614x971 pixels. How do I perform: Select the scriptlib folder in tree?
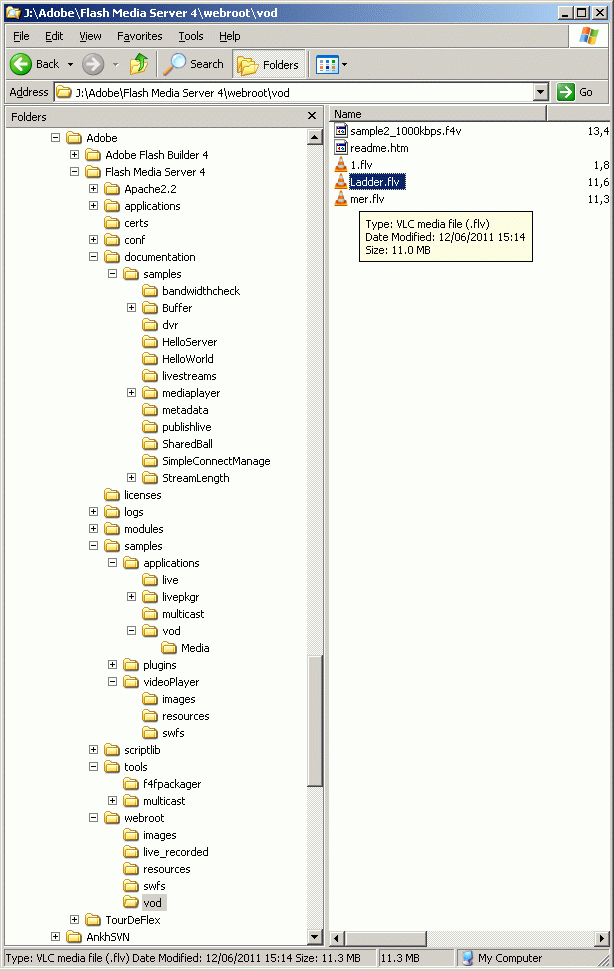142,749
